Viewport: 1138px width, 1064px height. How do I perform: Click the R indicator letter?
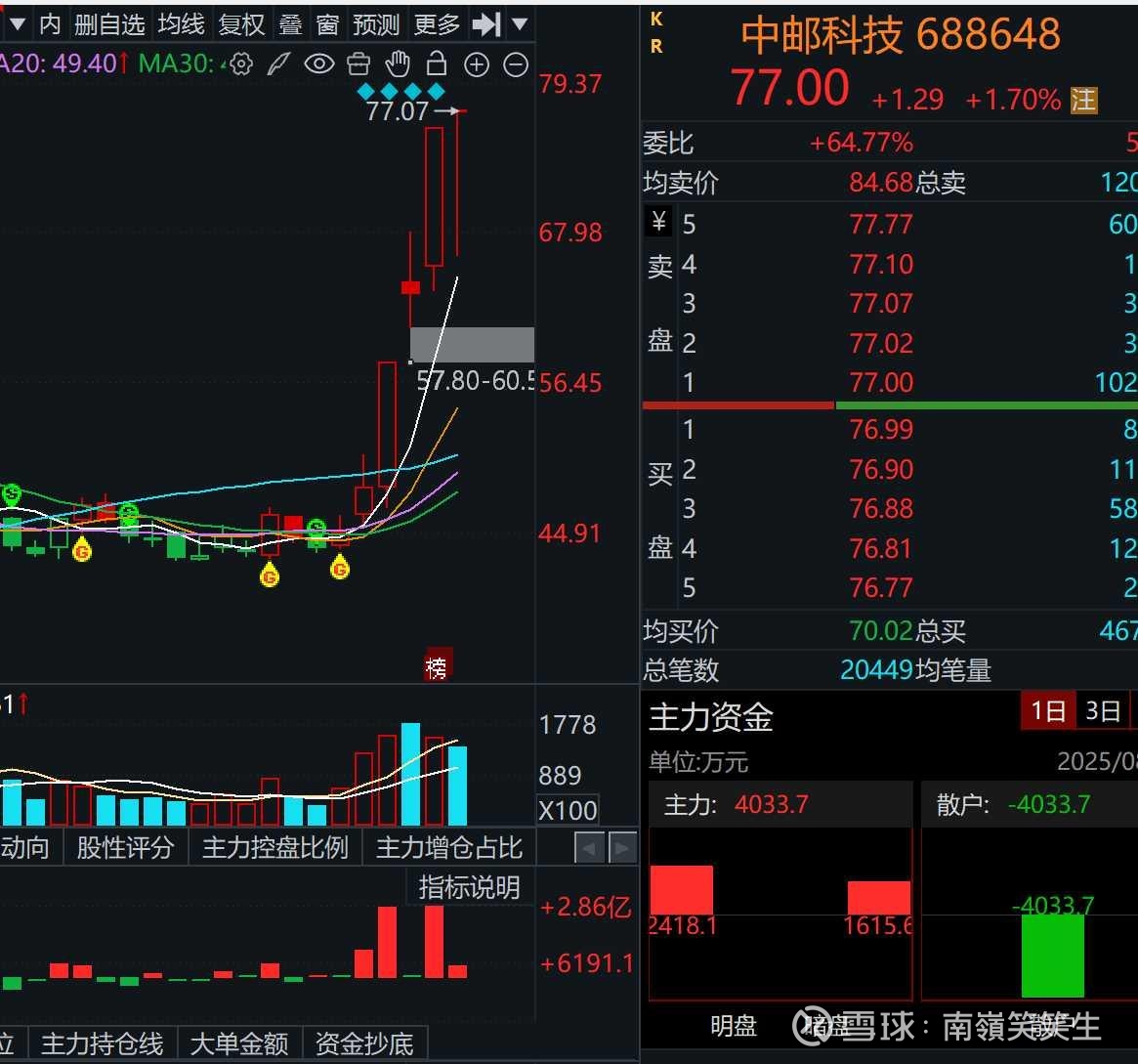coord(656,47)
